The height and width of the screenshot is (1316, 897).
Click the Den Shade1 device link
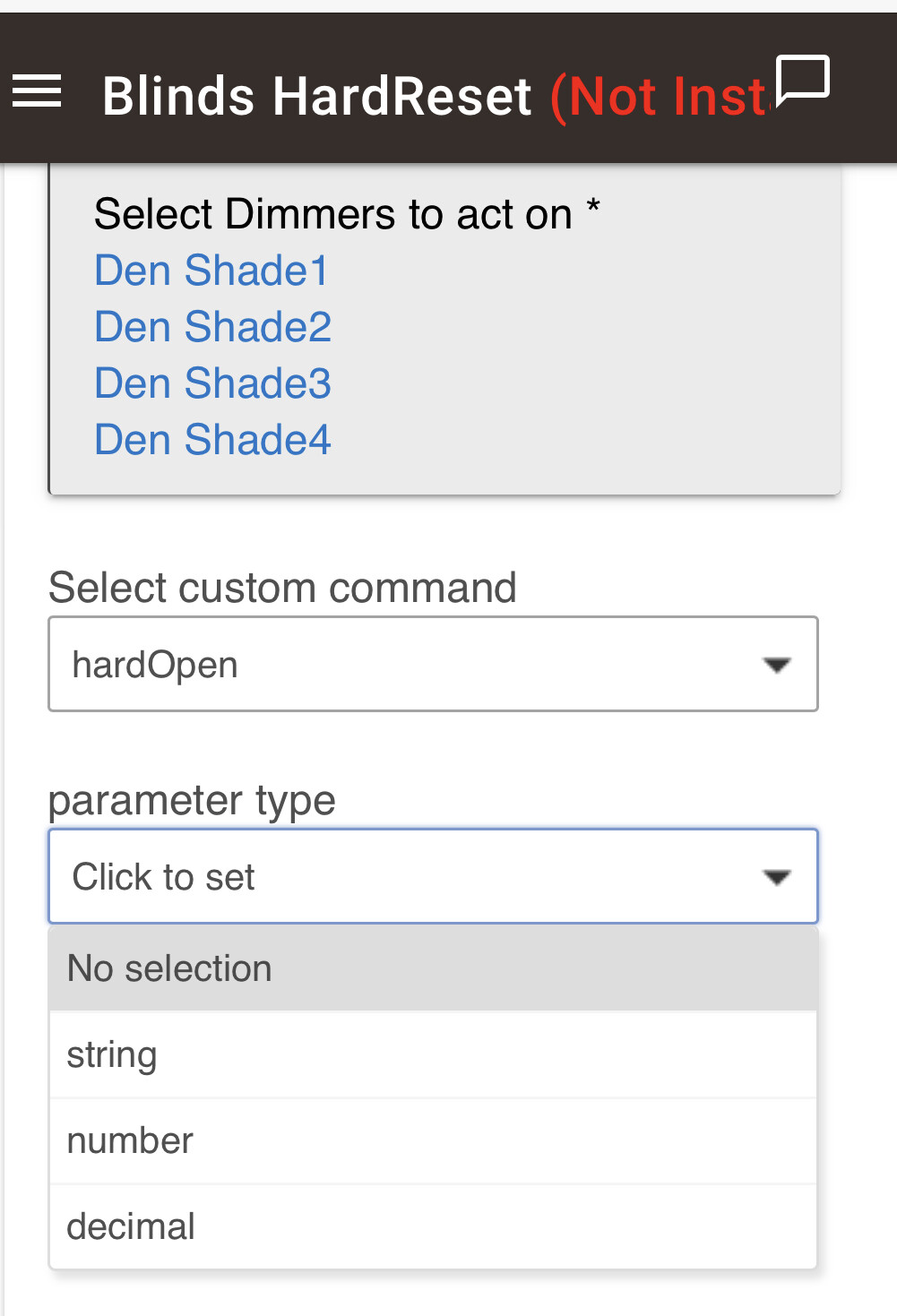click(x=211, y=271)
